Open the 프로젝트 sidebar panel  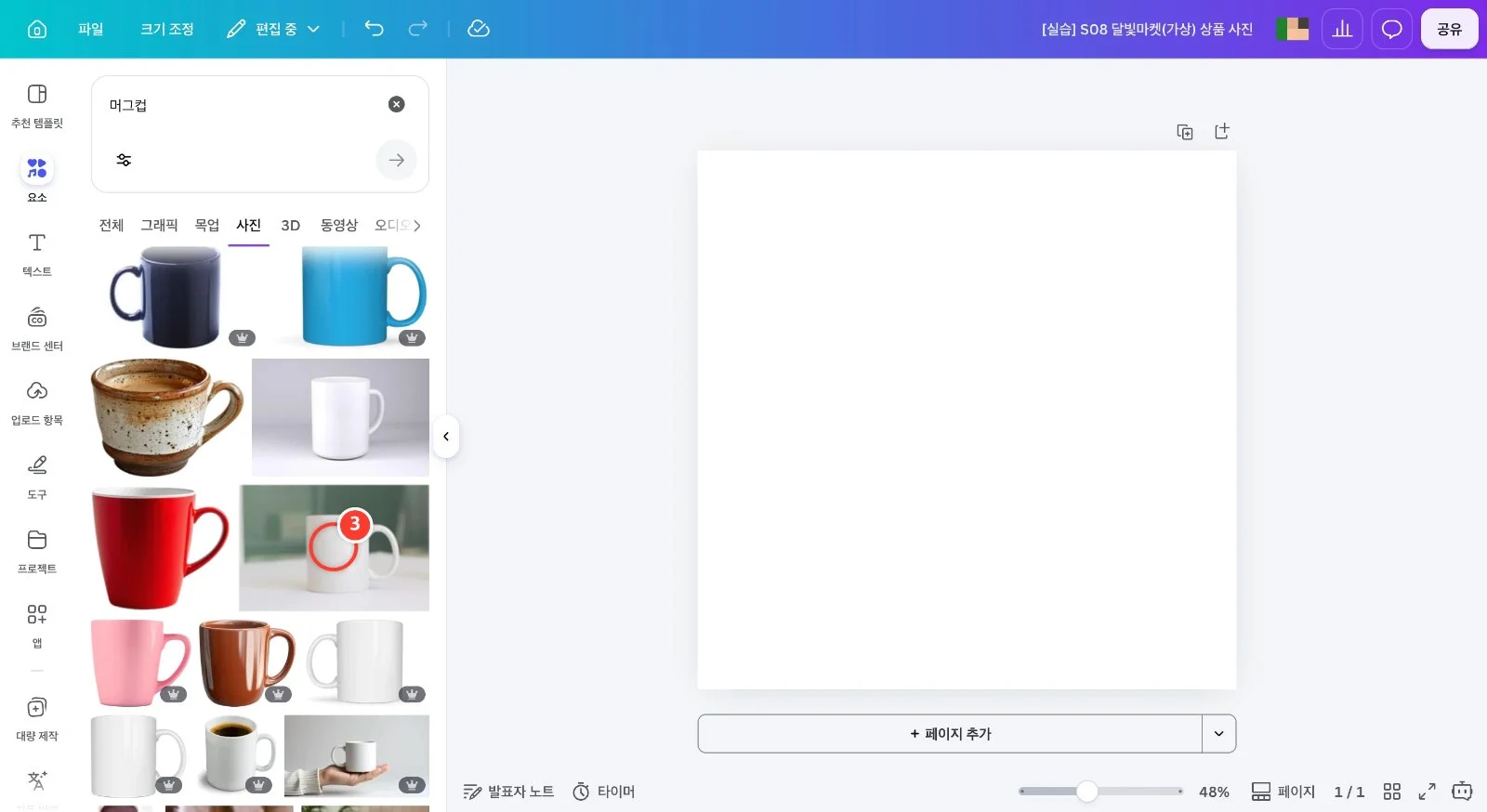click(37, 552)
